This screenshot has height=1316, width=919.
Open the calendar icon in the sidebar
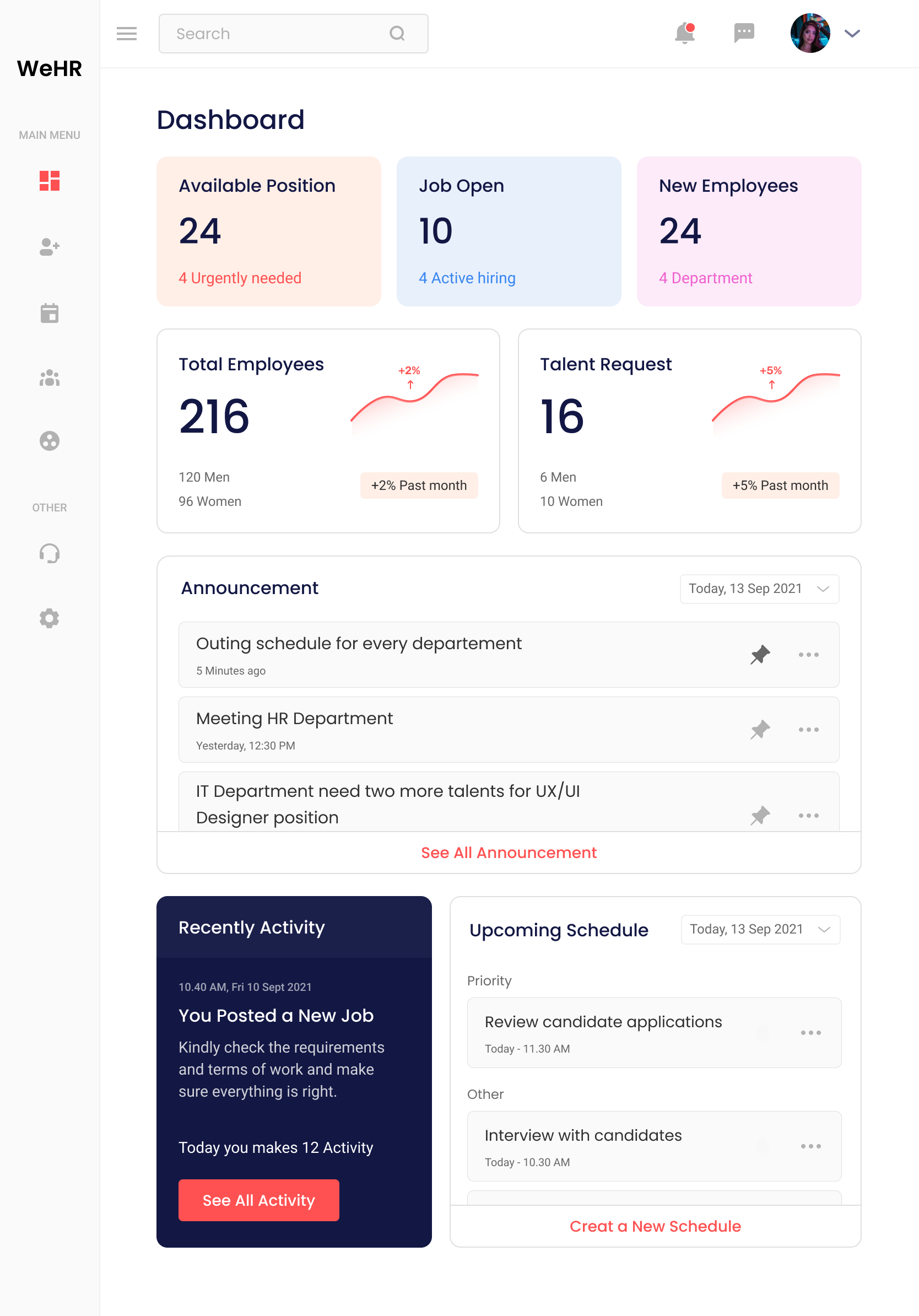[49, 313]
